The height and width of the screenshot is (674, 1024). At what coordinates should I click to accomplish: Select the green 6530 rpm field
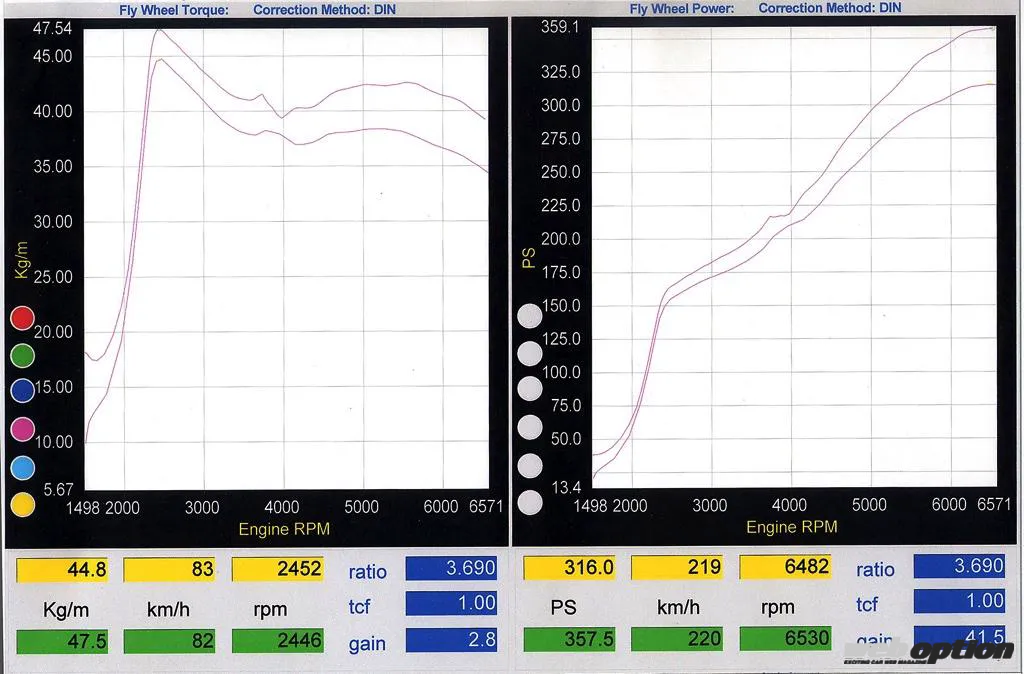click(786, 639)
